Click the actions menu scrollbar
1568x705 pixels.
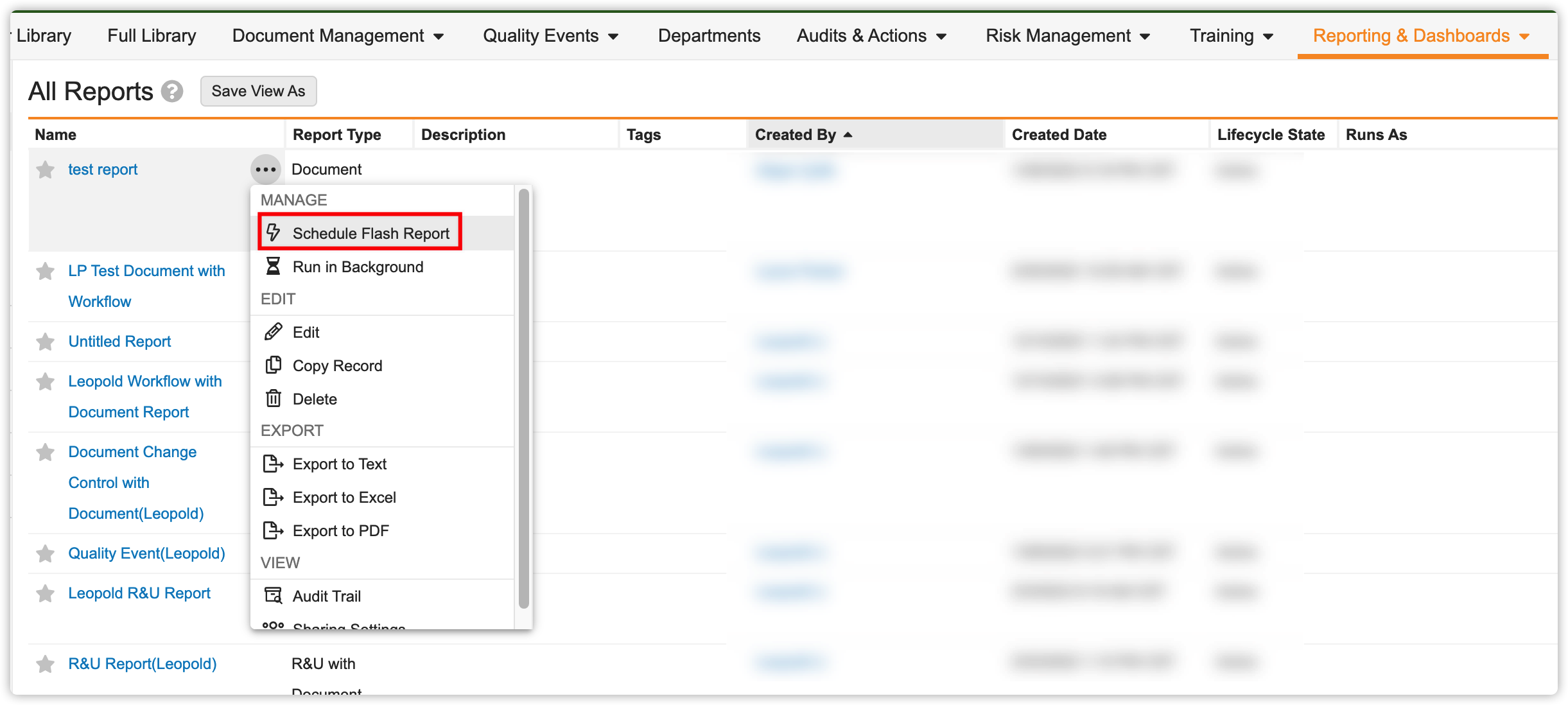click(x=523, y=398)
